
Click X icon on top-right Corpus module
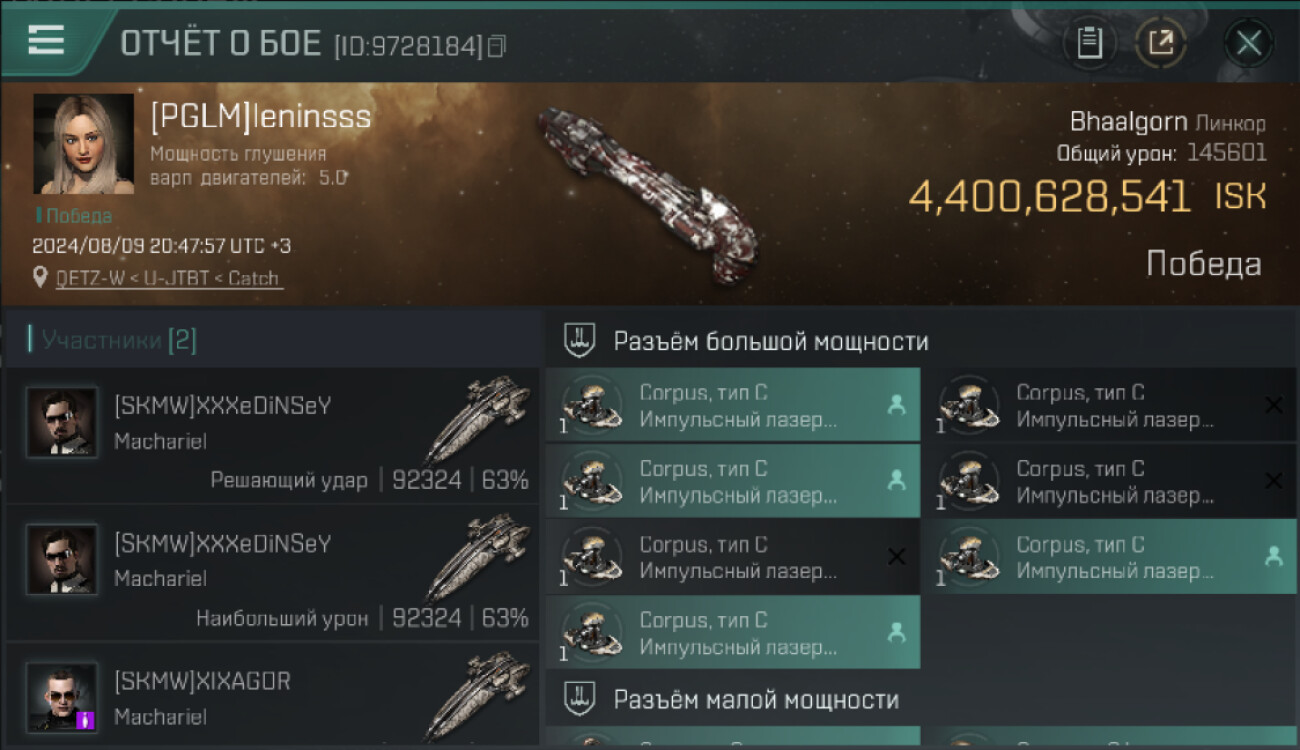click(x=1273, y=405)
